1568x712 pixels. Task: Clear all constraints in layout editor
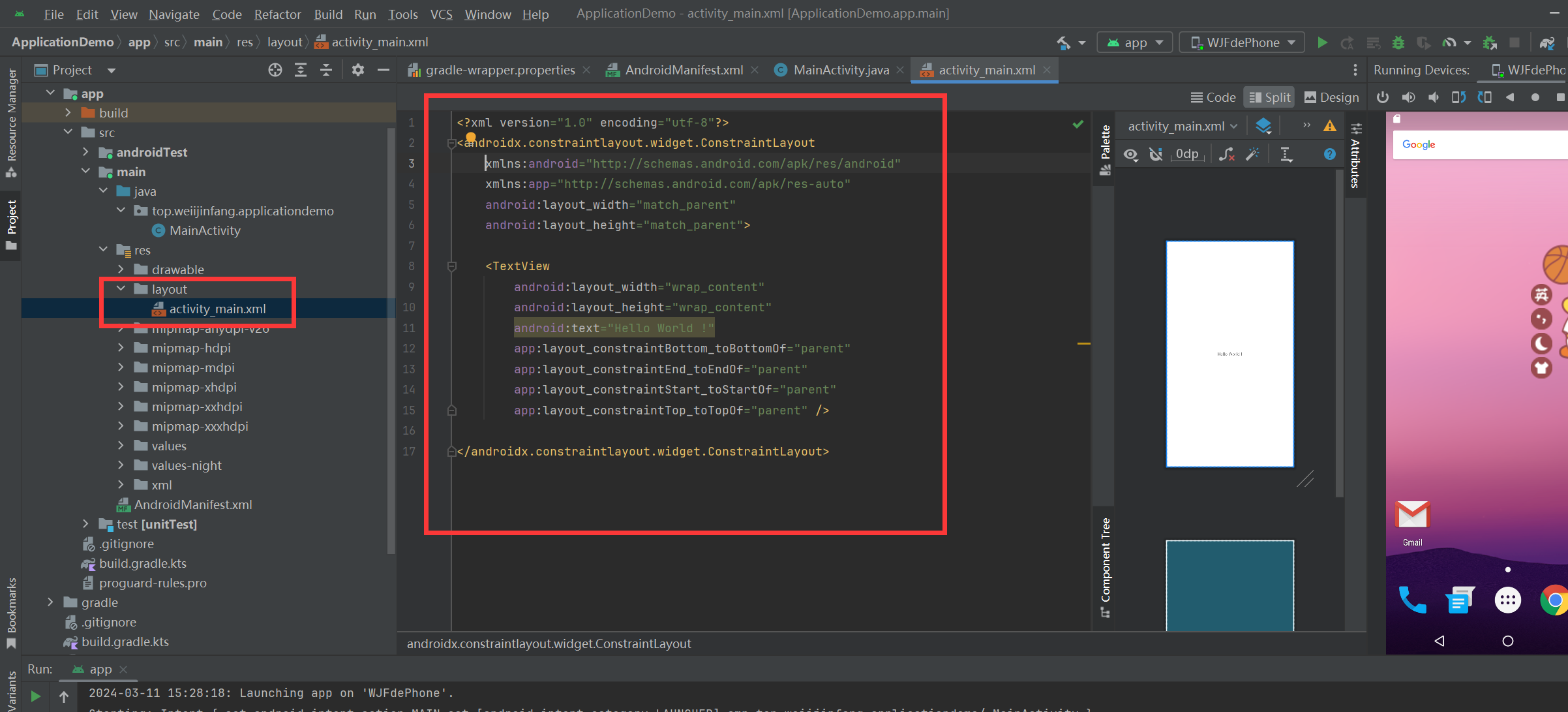[1226, 154]
